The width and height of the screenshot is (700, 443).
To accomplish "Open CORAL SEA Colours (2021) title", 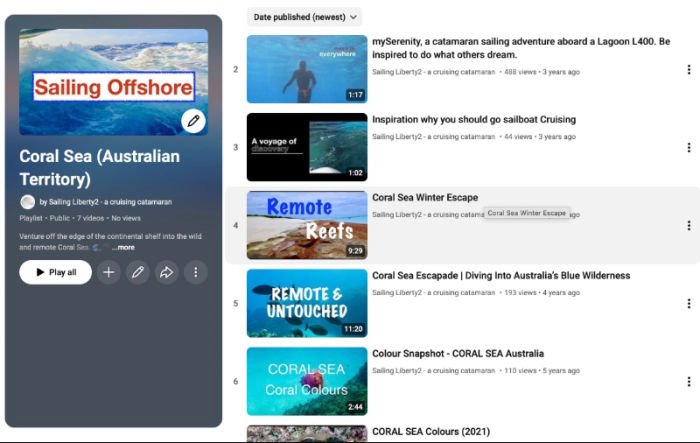I will point(431,431).
